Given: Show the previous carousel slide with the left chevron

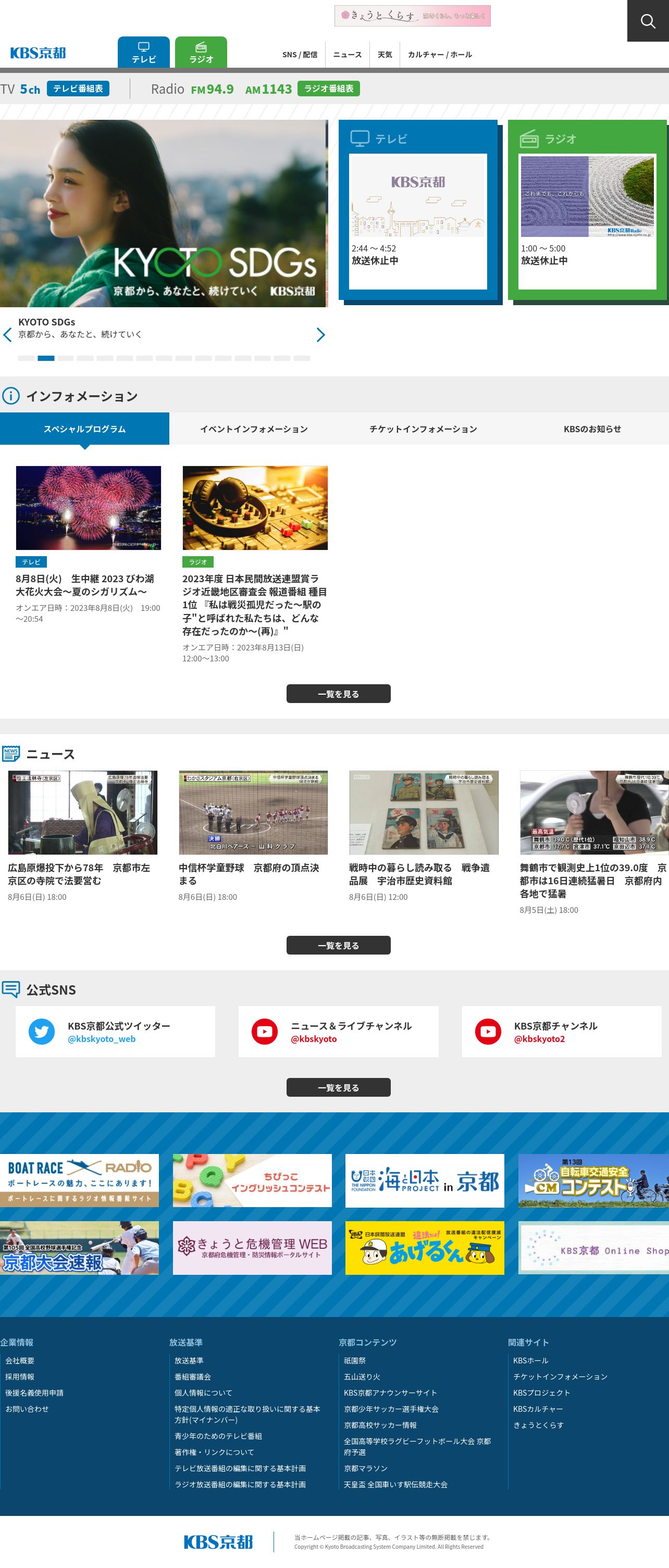Looking at the screenshot, I should [7, 335].
